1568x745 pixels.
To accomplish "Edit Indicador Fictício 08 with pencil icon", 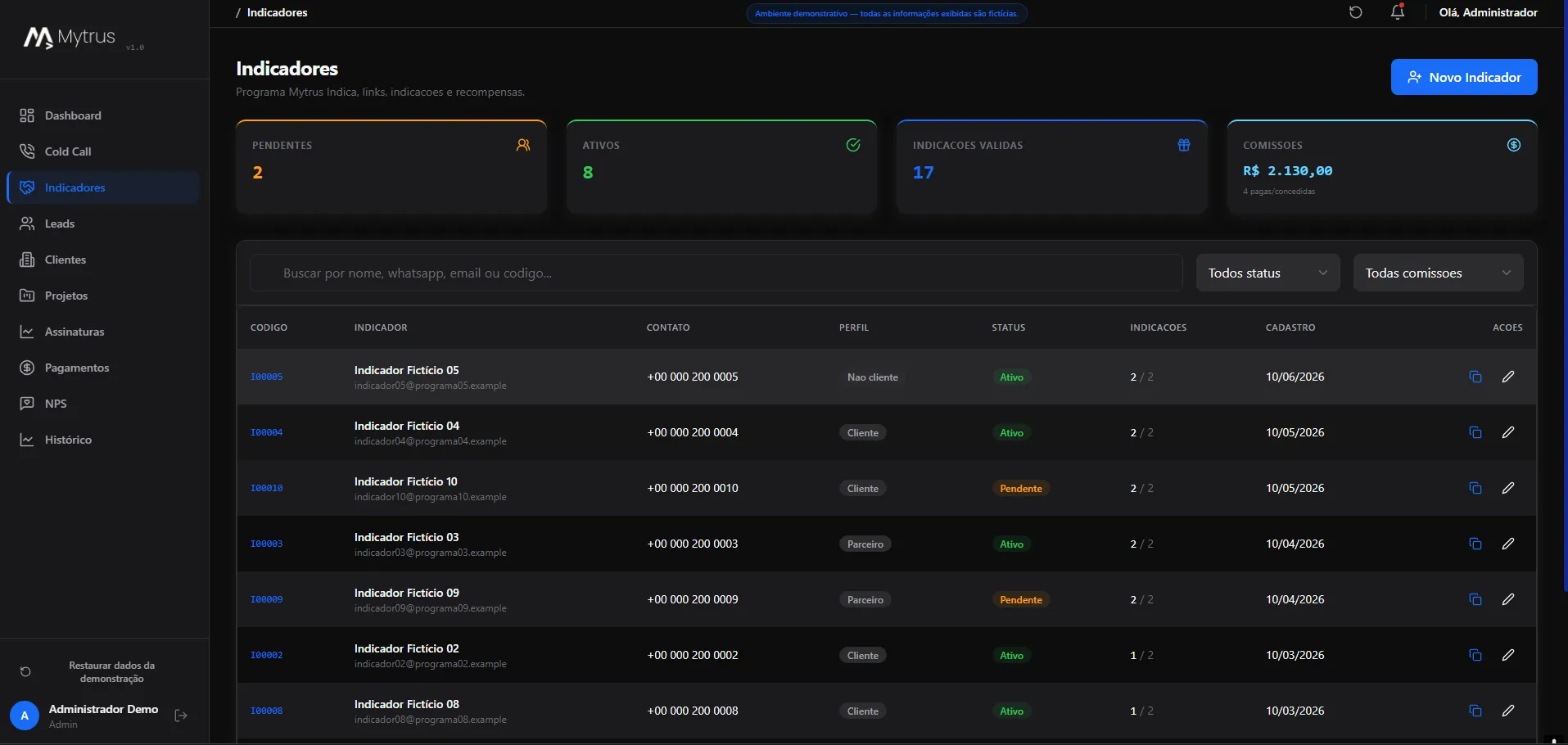I will point(1508,711).
